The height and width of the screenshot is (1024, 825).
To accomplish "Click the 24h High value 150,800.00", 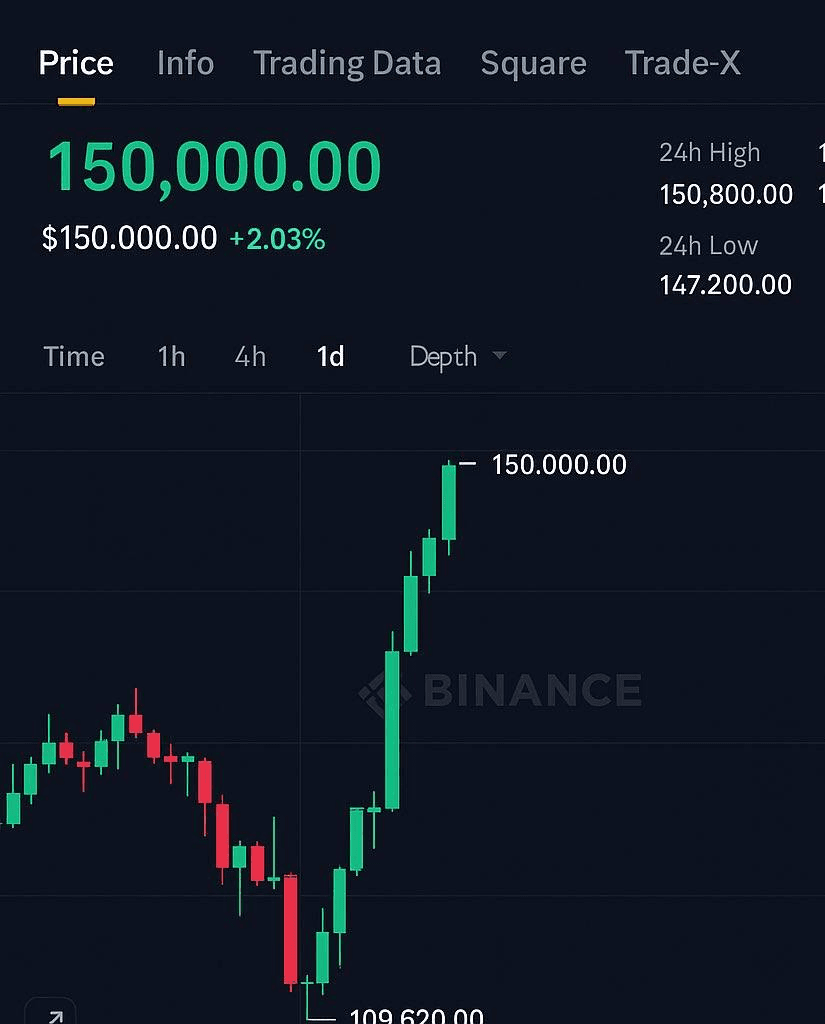I will (726, 194).
